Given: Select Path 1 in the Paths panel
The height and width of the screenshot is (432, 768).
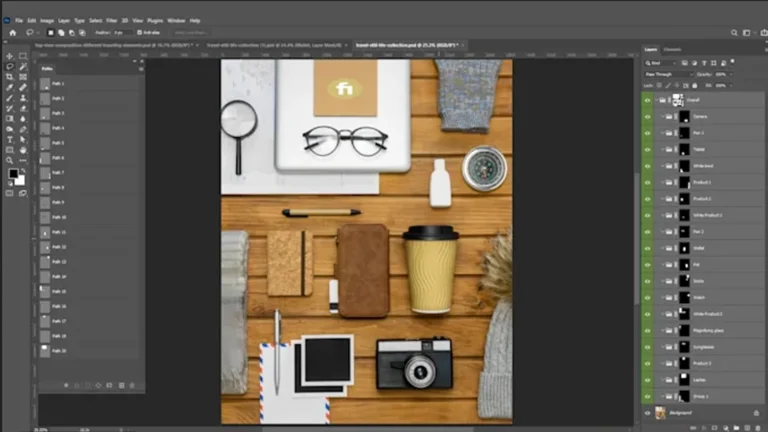Looking at the screenshot, I should pos(59,84).
